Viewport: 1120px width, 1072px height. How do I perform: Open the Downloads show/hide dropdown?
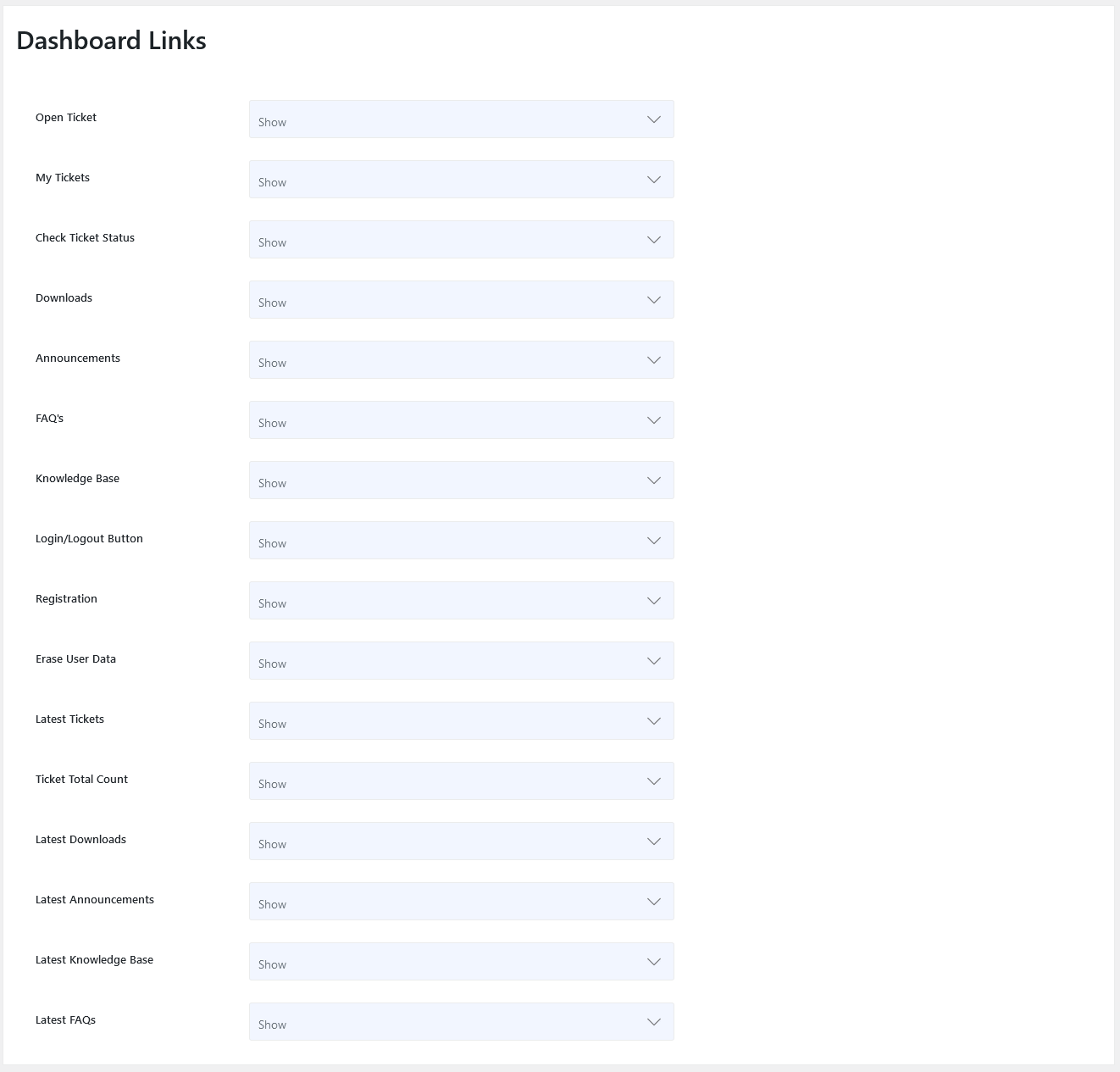(x=461, y=300)
